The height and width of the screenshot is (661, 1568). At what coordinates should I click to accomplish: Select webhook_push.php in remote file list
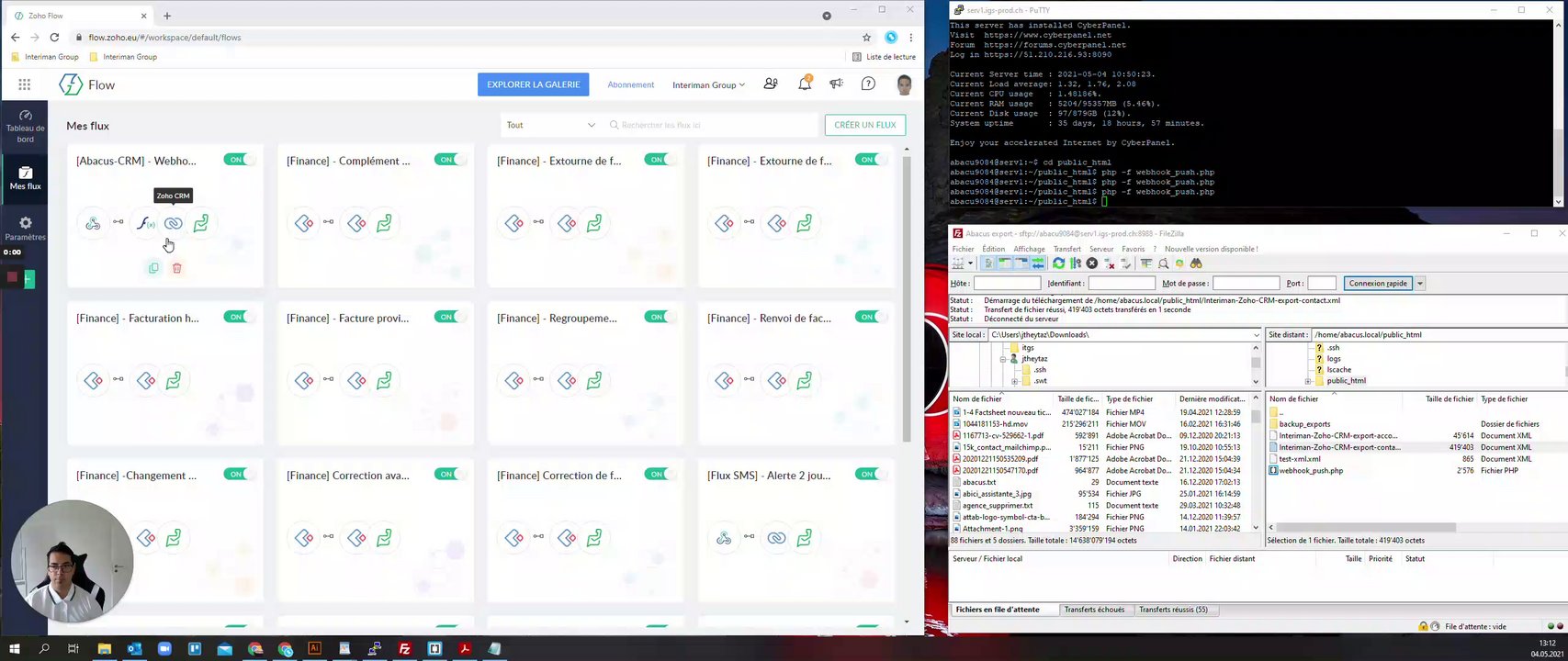[1311, 471]
